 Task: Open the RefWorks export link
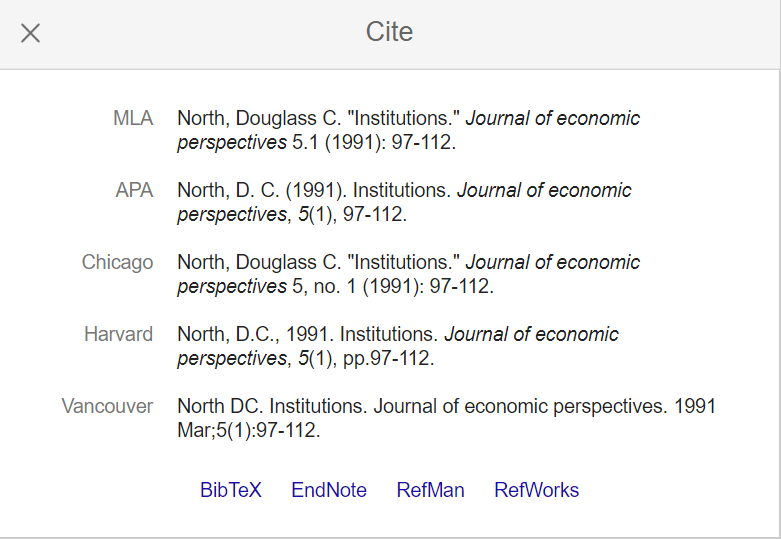pos(536,490)
